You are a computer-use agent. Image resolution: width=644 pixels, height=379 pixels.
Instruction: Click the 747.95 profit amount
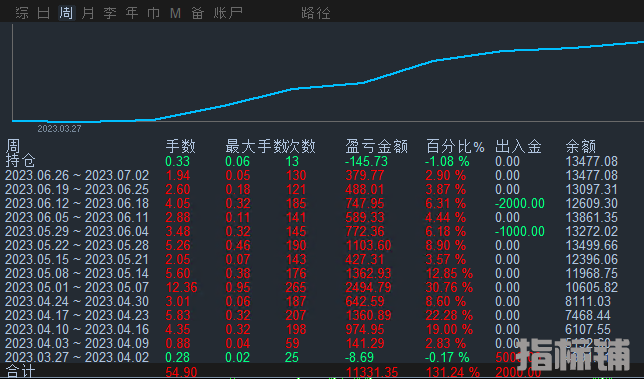coord(365,204)
